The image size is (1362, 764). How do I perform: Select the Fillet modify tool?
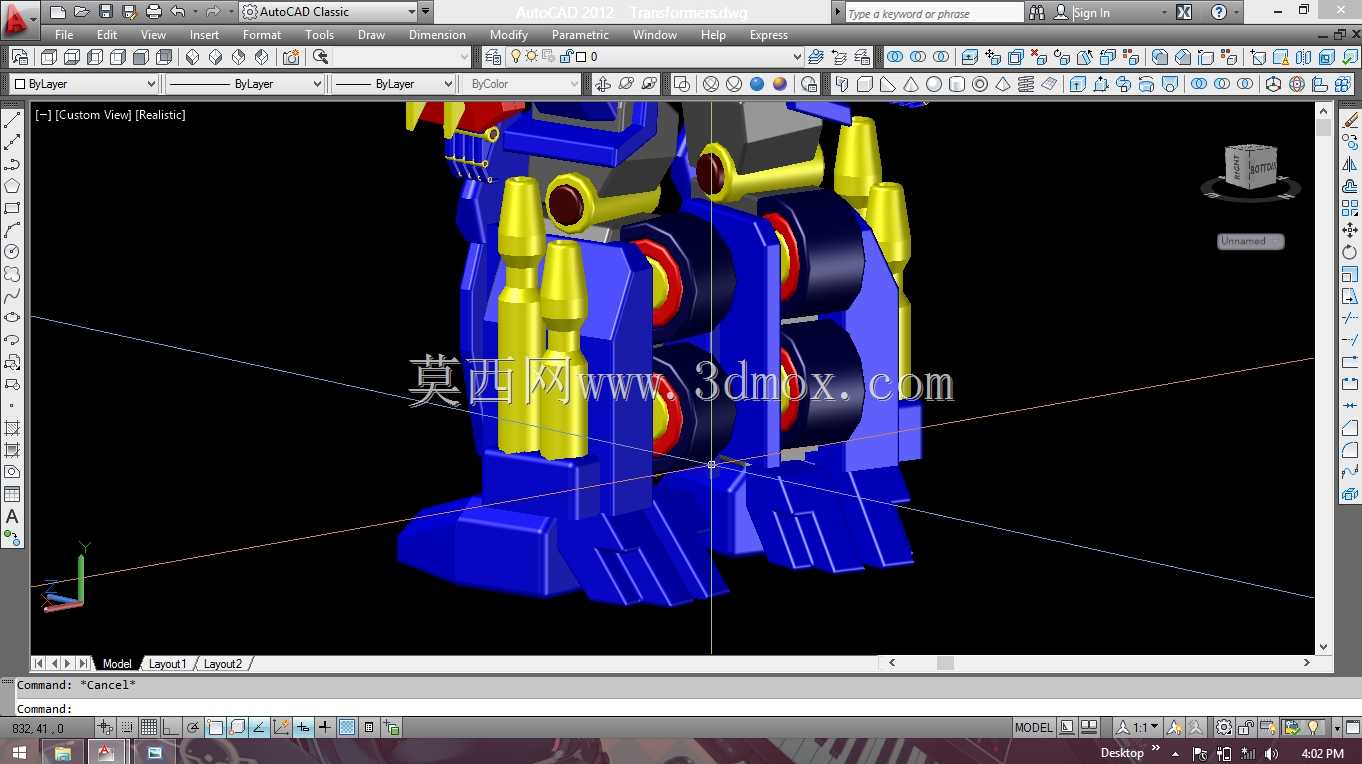click(1350, 450)
